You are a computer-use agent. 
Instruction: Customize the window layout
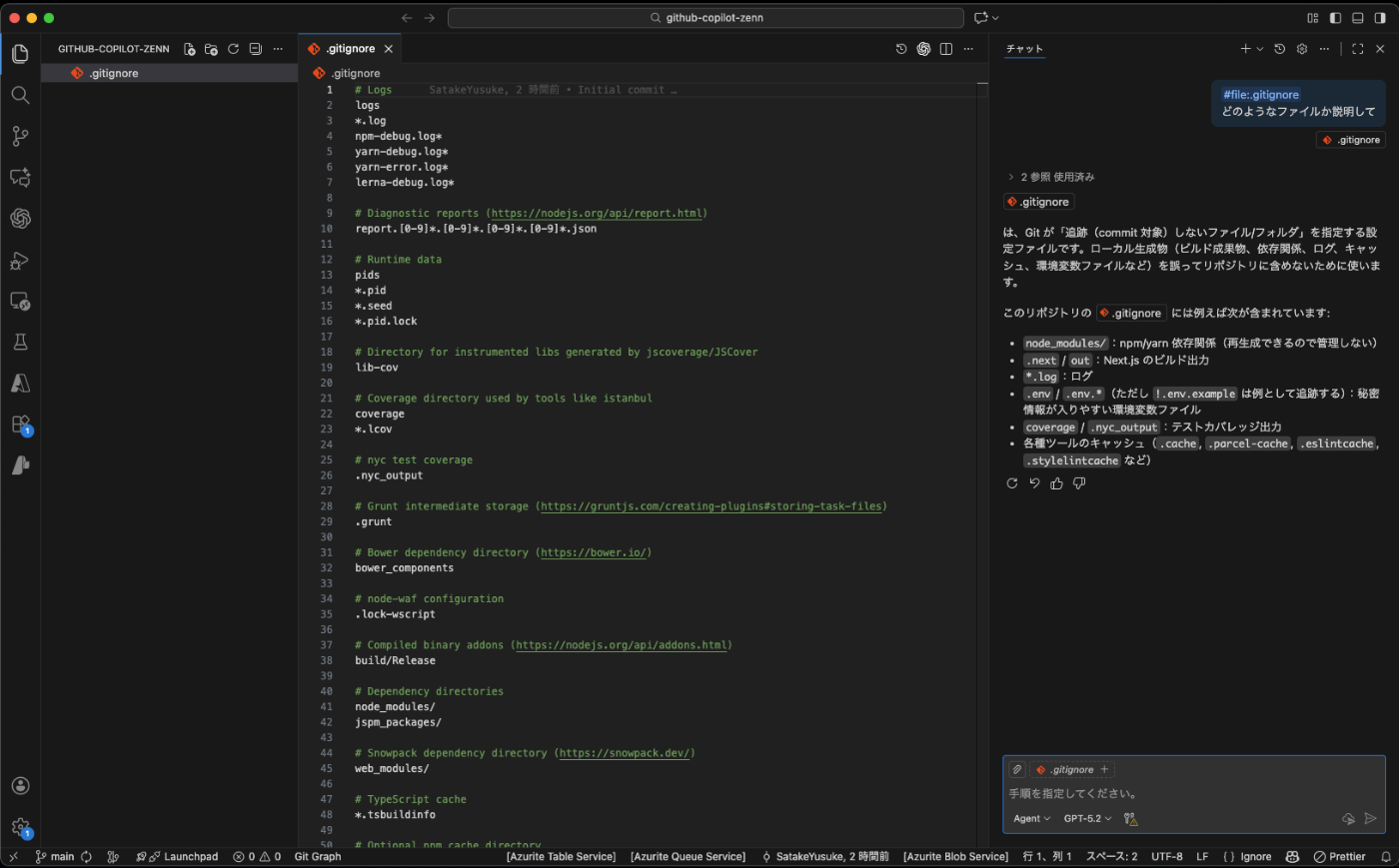coord(1313,18)
